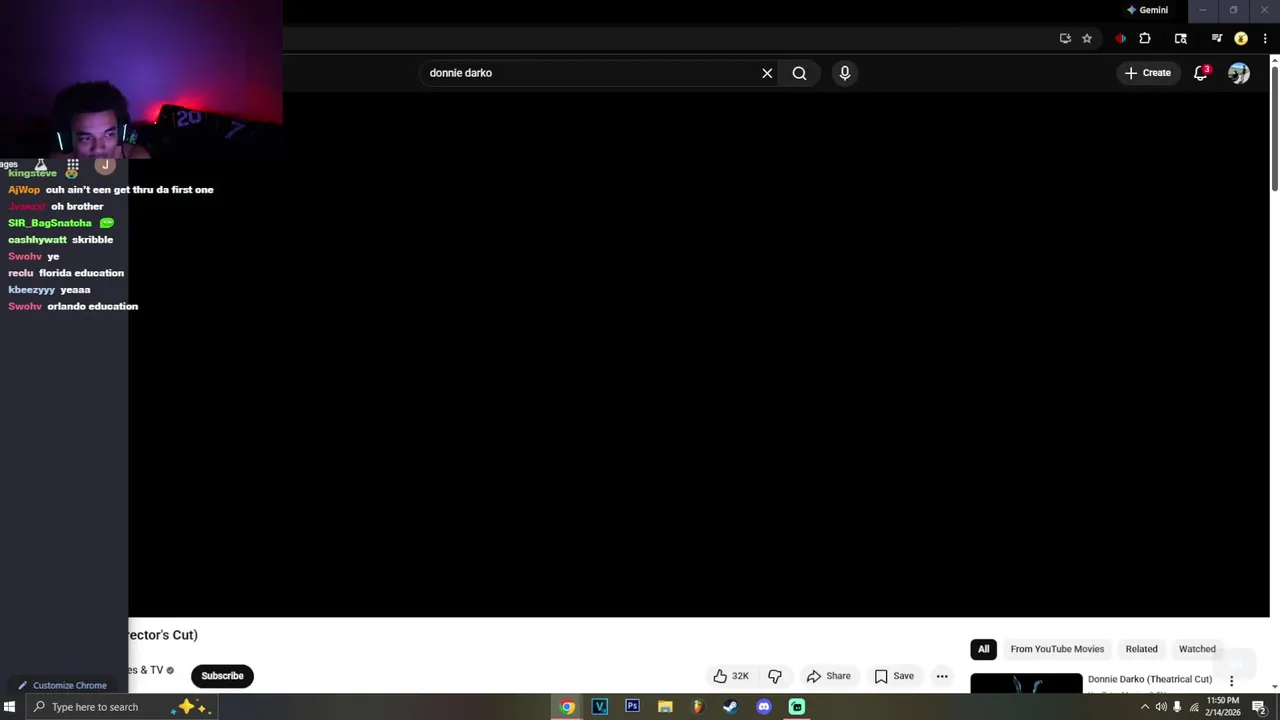Click the black video player area

(699, 355)
